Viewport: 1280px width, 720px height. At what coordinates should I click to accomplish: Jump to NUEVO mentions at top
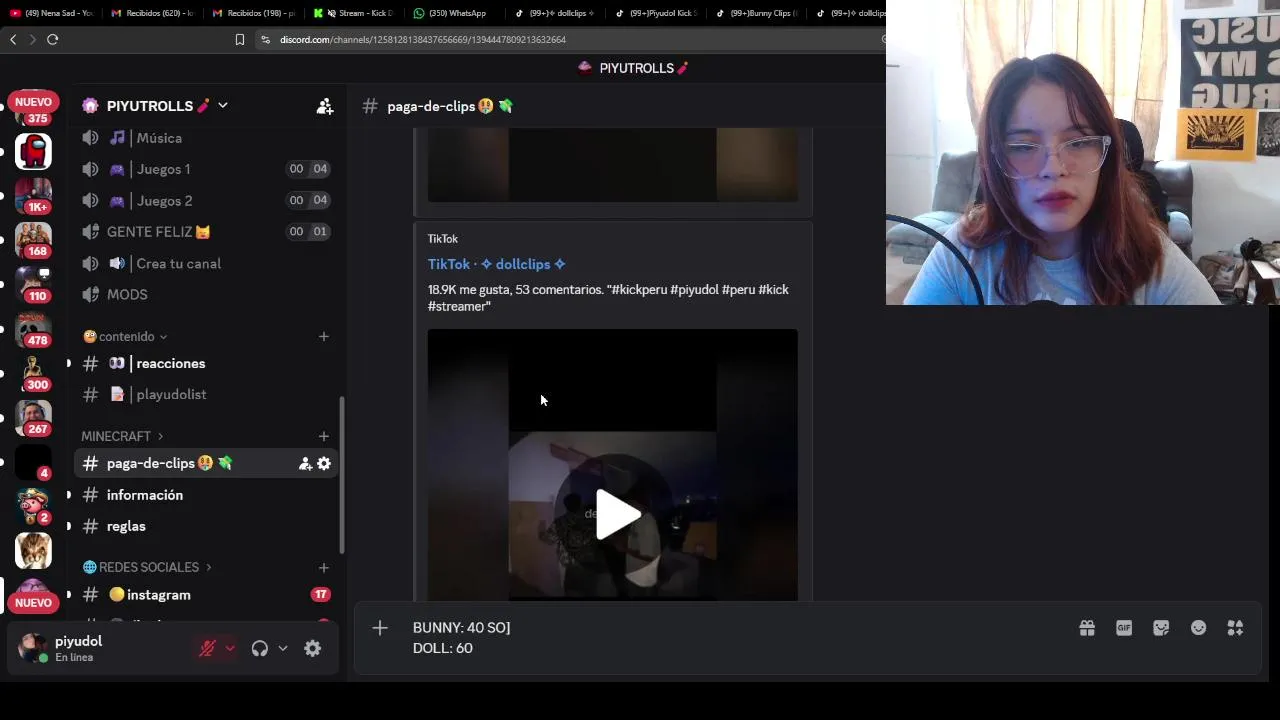coord(33,102)
